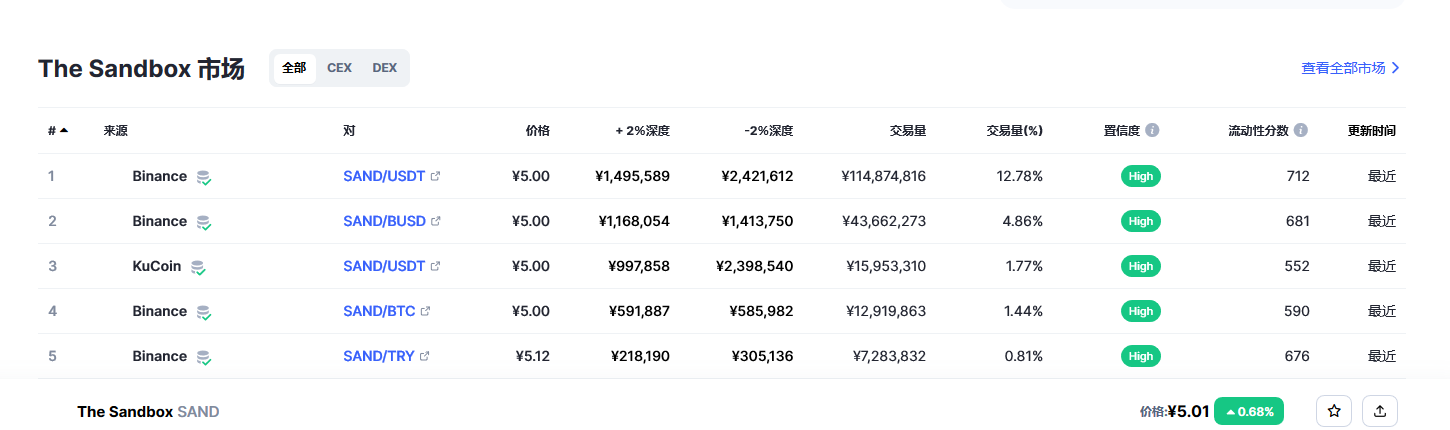Open SAND/BTC pair link
The width and height of the screenshot is (1450, 430).
pos(379,311)
